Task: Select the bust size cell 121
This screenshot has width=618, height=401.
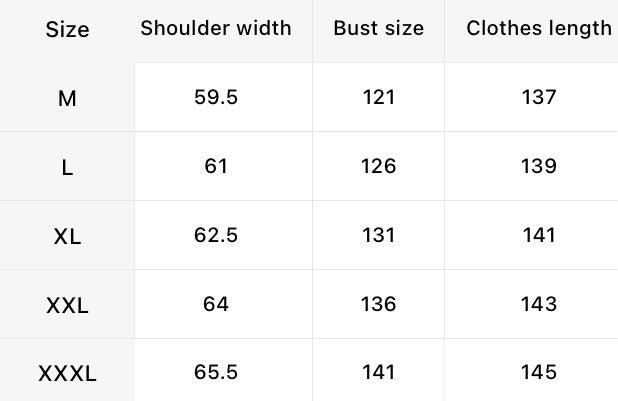Action: coord(379,97)
